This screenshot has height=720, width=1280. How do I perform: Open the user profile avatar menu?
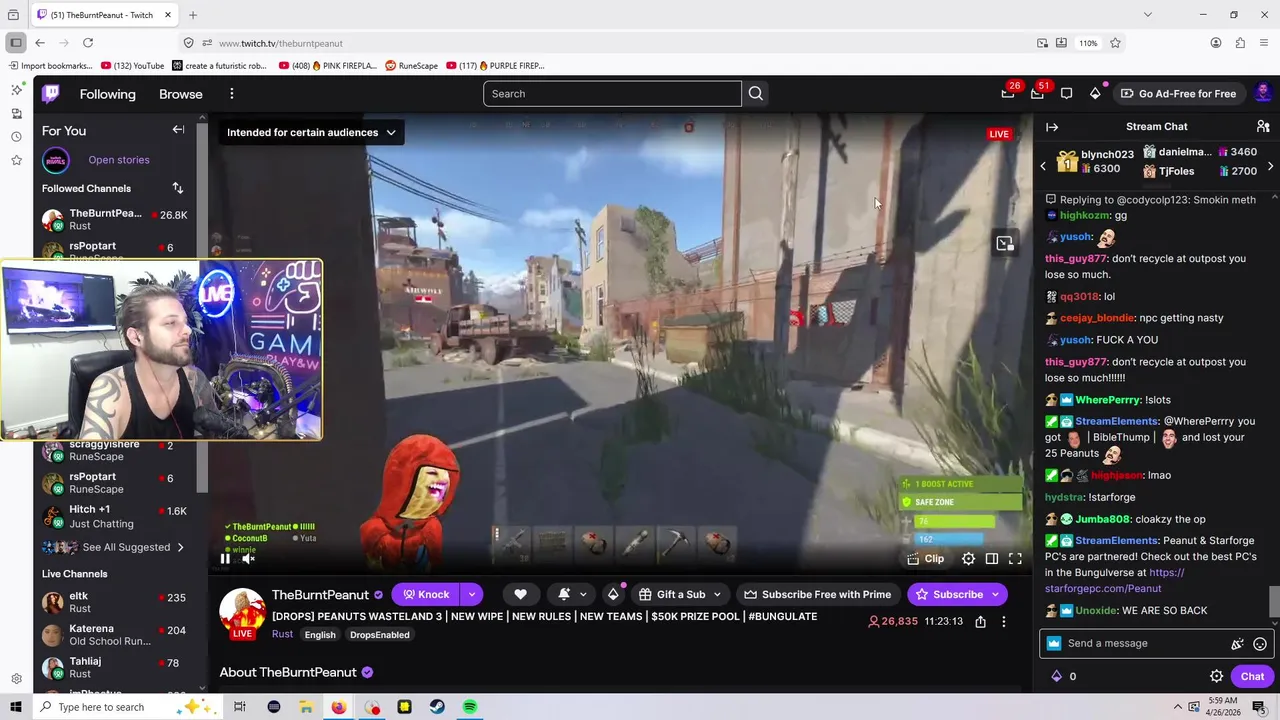click(1263, 93)
